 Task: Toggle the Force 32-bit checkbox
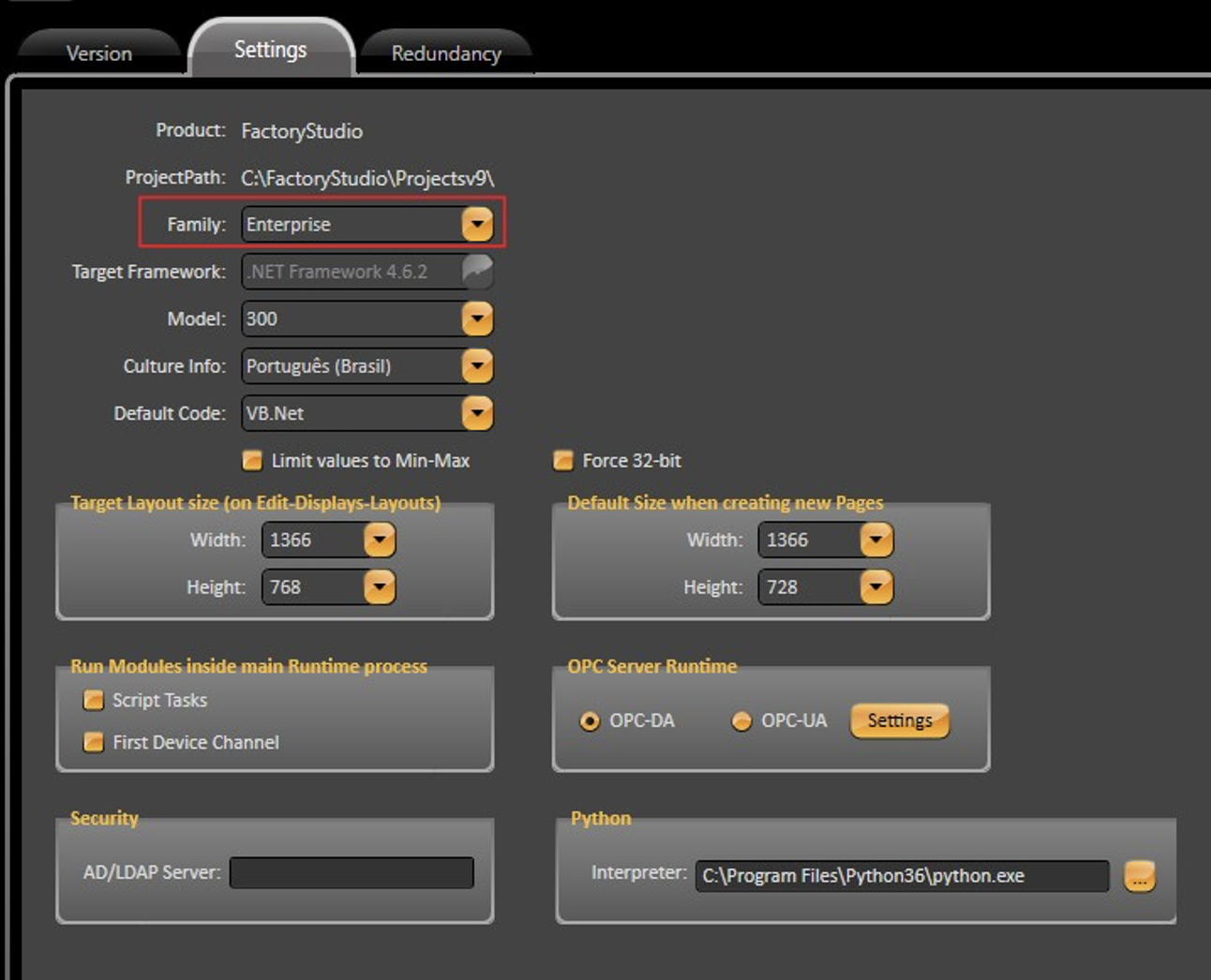tap(563, 460)
